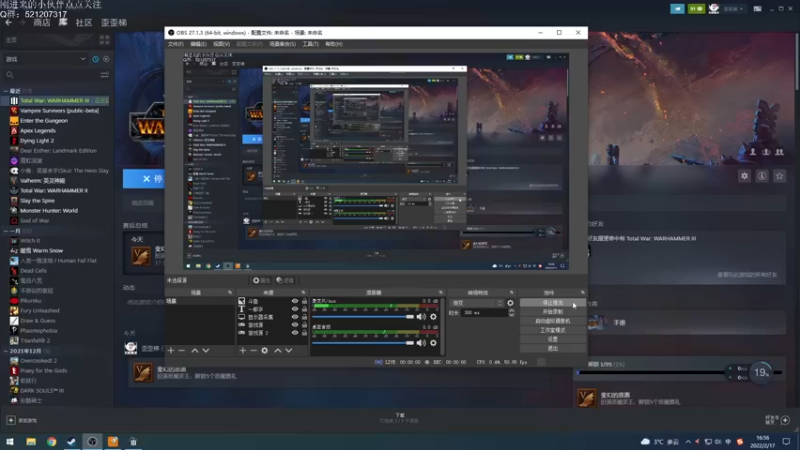Viewport: 800px width, 450px height.
Task: Move scene down in Scenes panel
Action: (206, 351)
